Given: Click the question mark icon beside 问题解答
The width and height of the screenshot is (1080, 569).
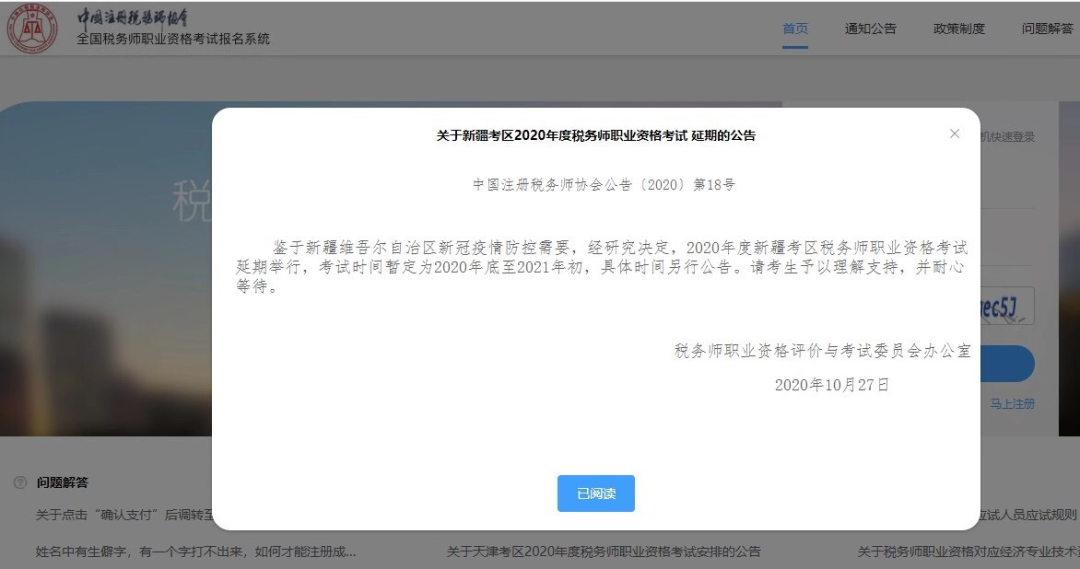Looking at the screenshot, I should 20,483.
